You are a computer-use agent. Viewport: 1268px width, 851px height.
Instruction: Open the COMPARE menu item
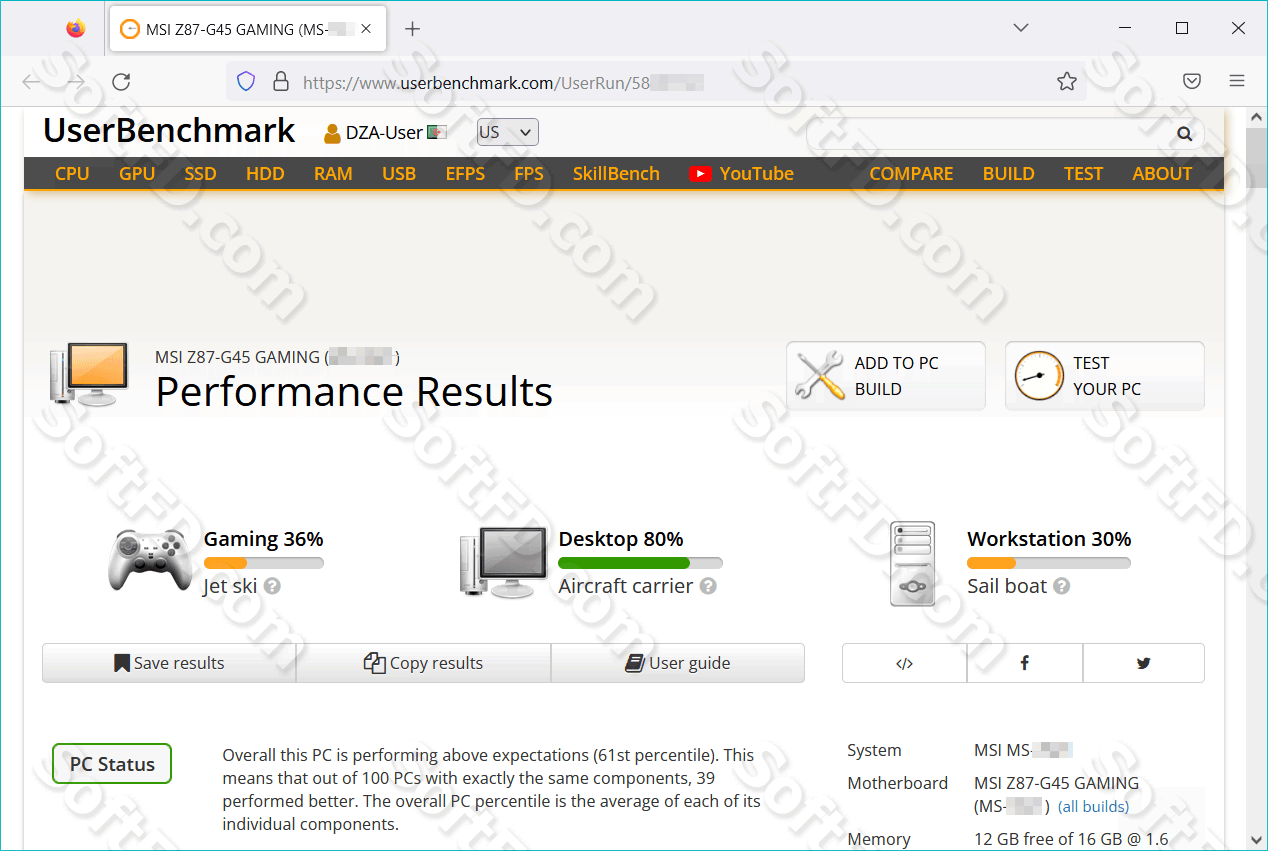pos(911,172)
